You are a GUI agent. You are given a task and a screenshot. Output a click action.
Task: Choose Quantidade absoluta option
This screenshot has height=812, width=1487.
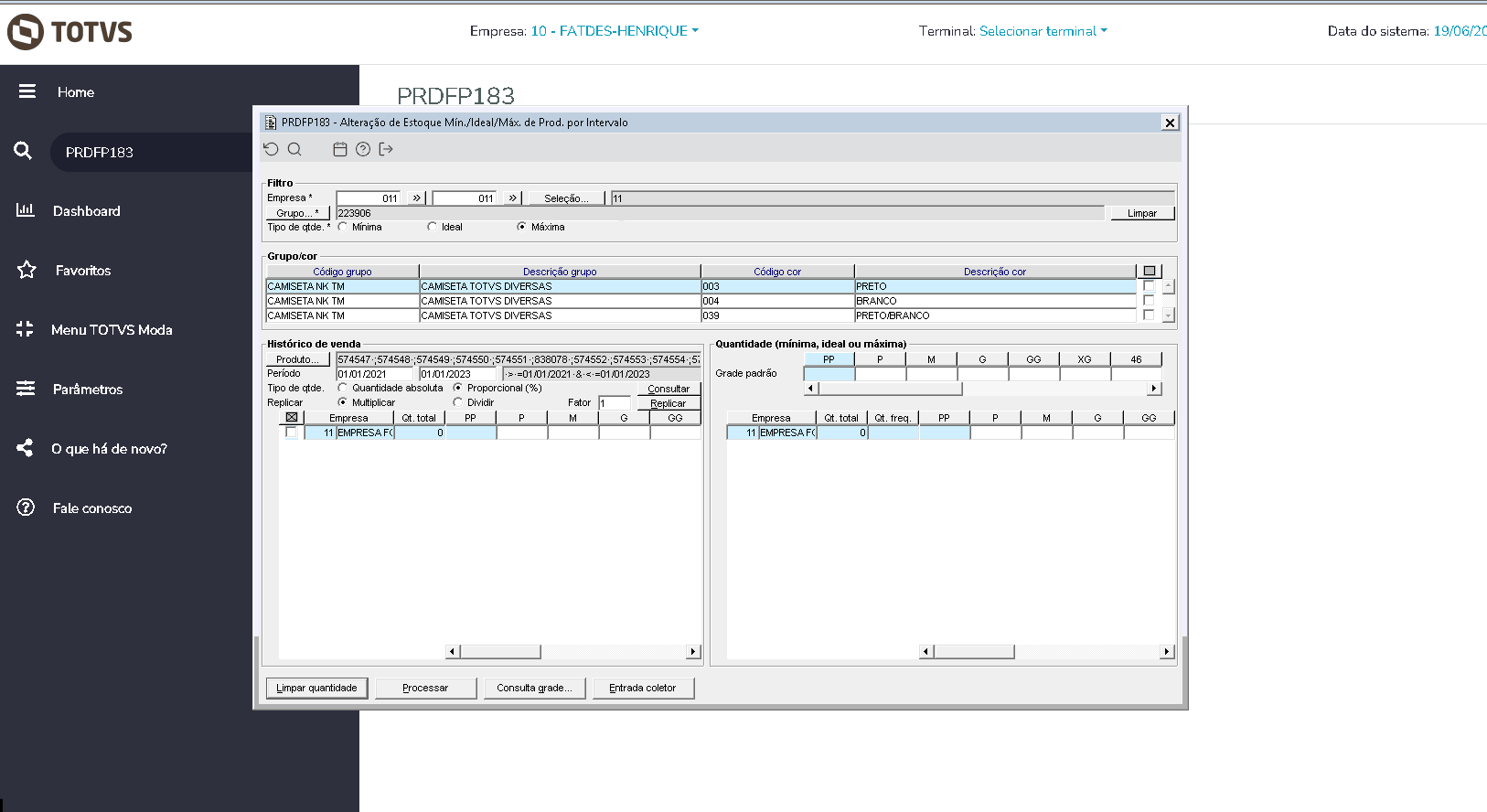coord(343,388)
